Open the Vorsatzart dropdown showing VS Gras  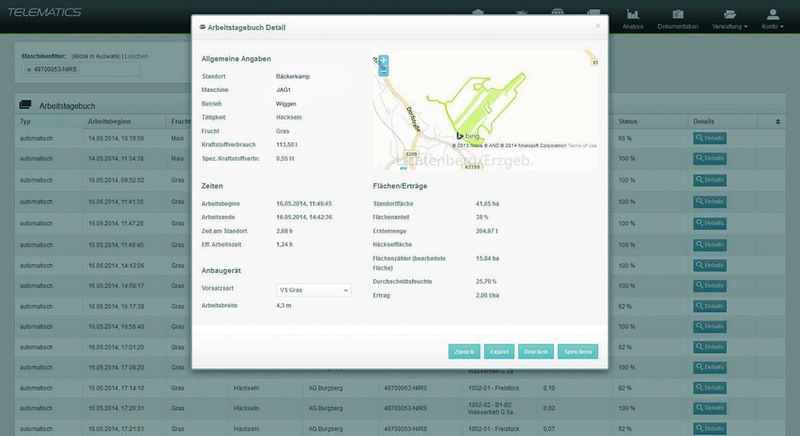click(313, 289)
